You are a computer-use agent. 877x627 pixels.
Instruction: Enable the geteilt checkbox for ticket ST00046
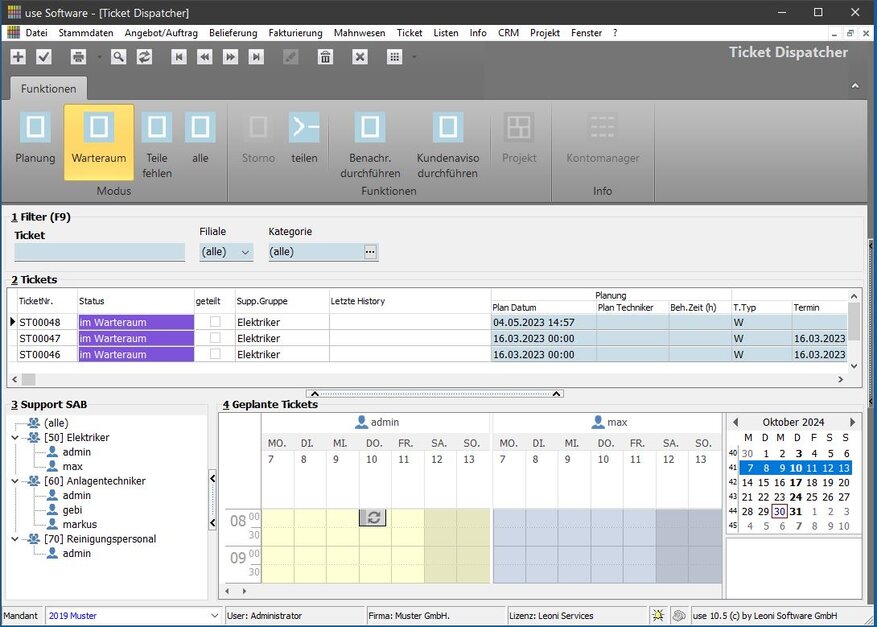coord(215,354)
